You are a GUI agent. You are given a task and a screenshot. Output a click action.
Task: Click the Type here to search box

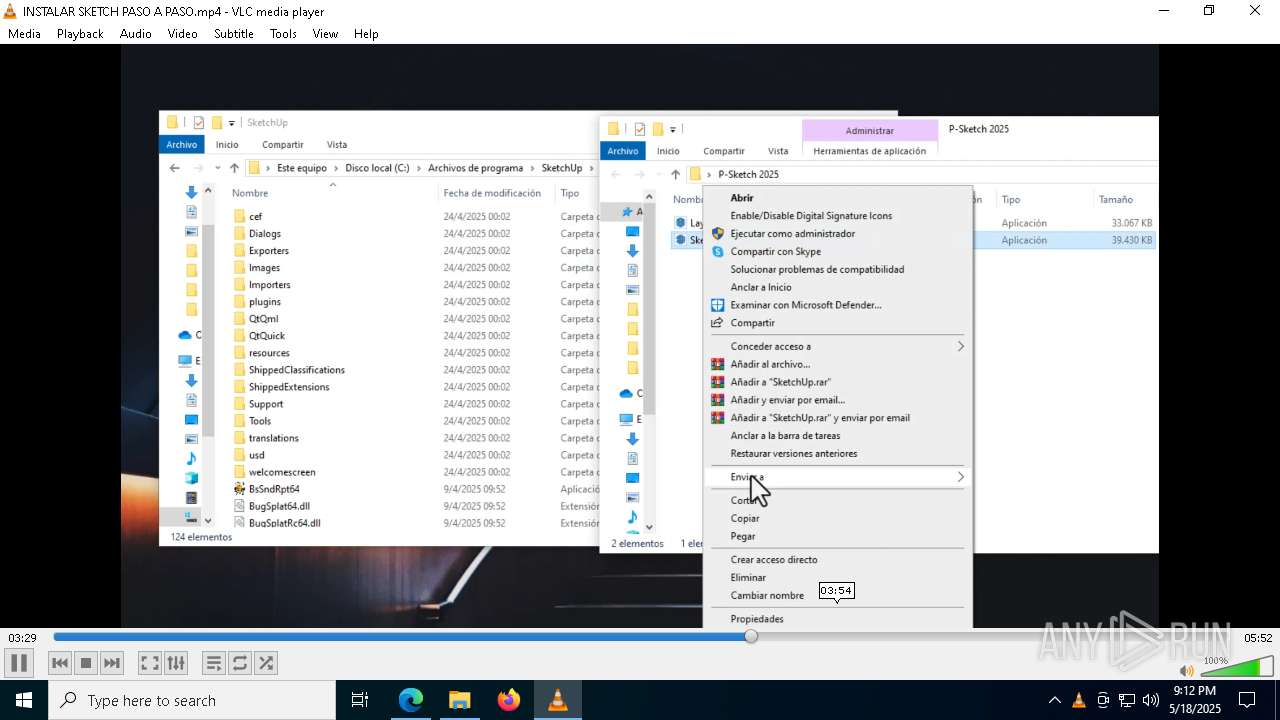click(x=192, y=700)
